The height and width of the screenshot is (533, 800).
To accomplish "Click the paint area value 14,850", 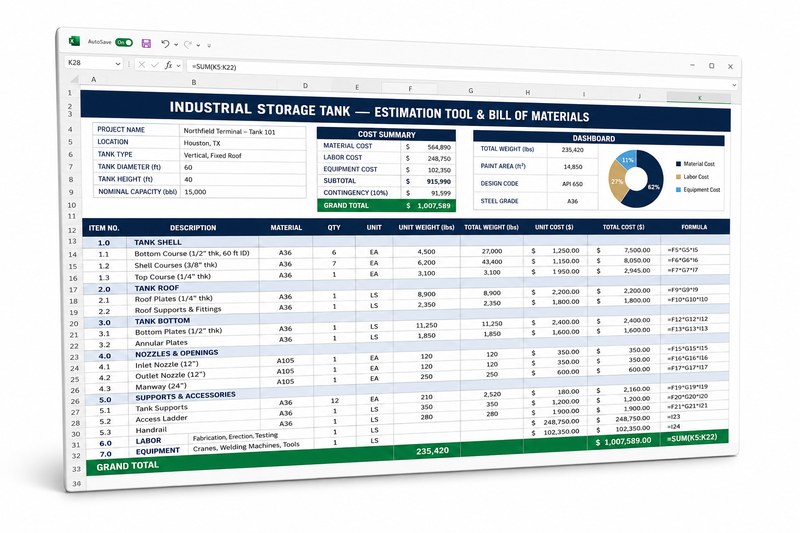I will pyautogui.click(x=572, y=167).
